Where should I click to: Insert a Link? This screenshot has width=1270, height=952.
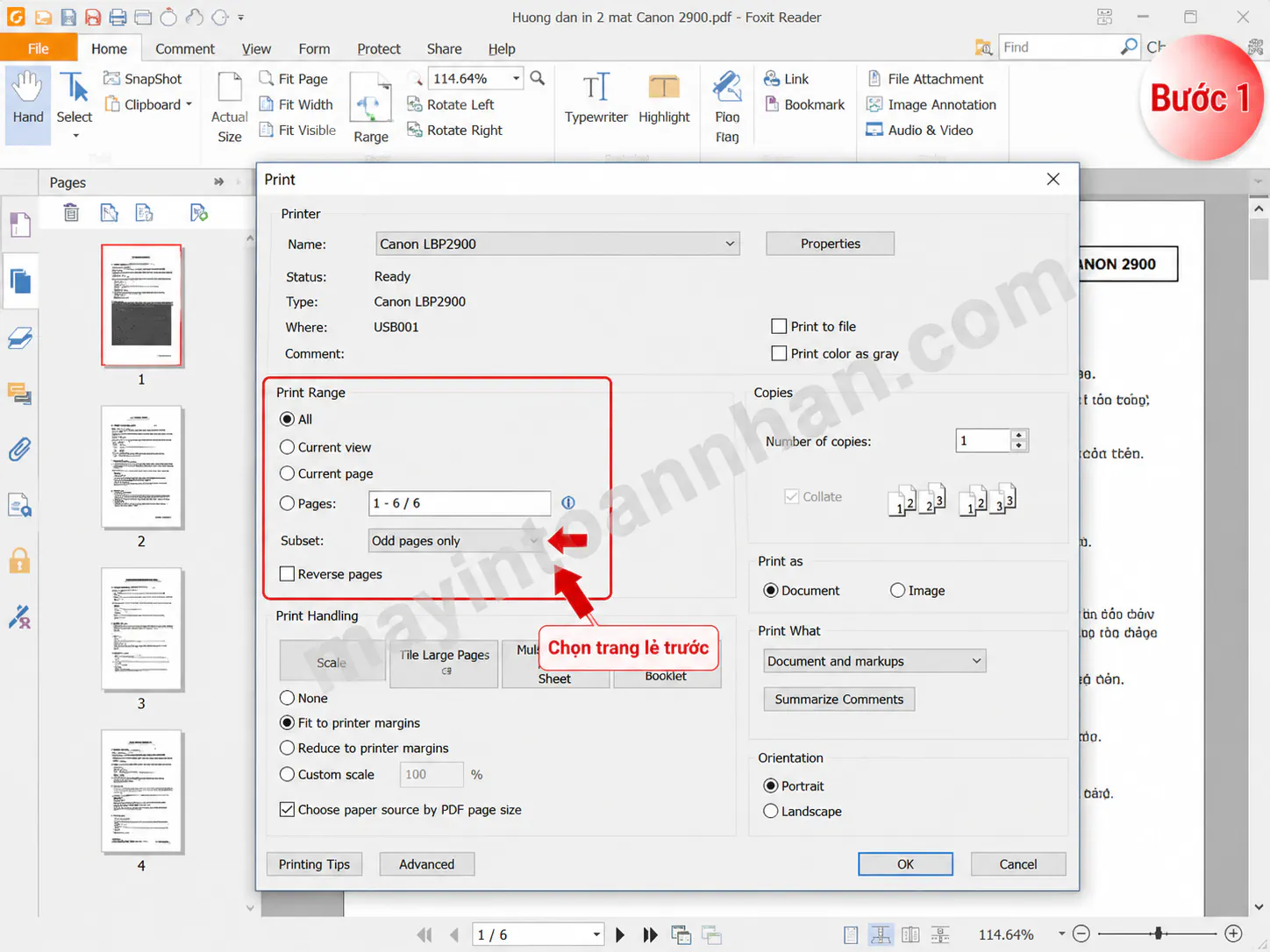786,79
